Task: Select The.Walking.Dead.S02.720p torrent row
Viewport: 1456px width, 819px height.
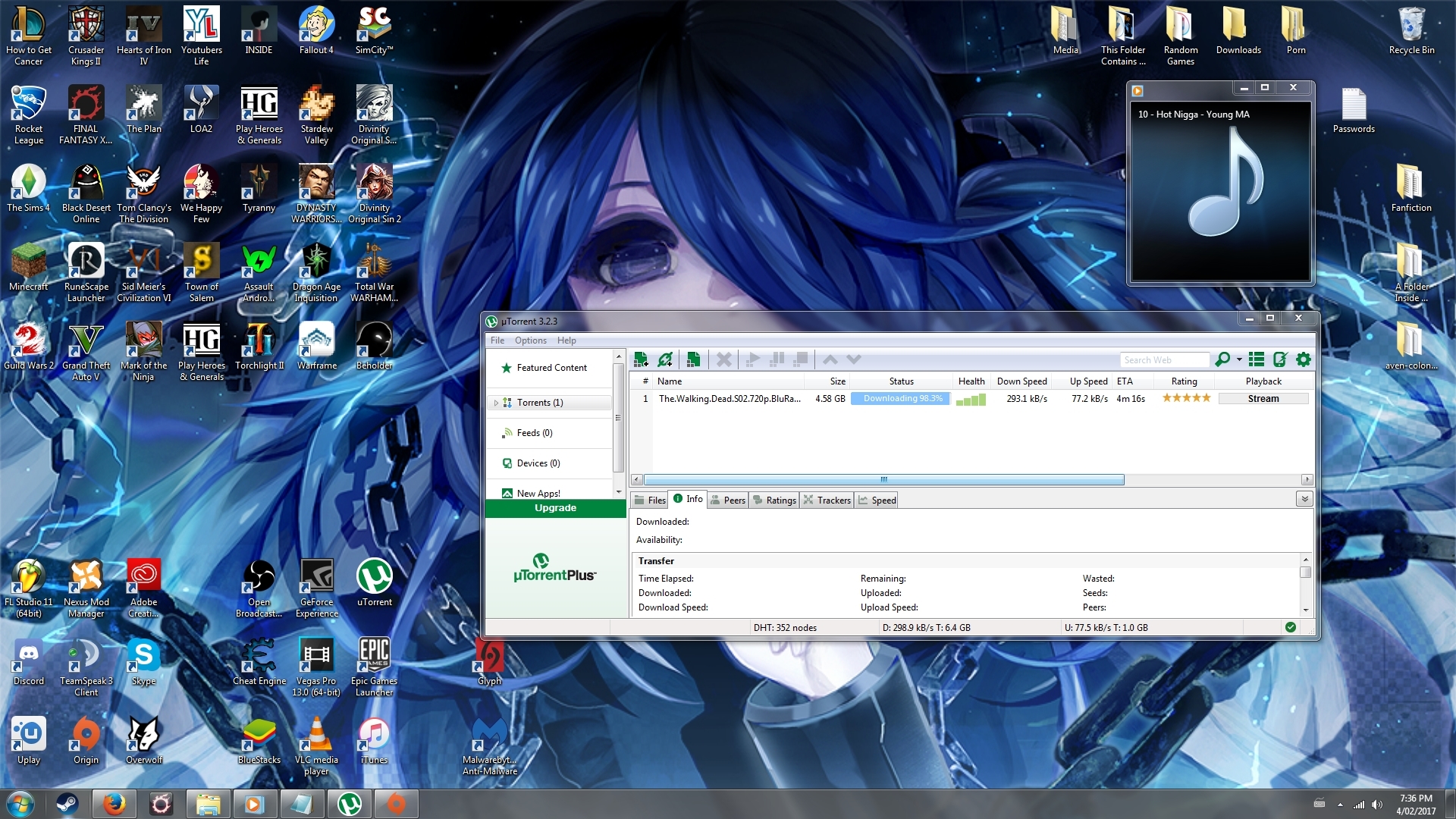Action: (971, 399)
